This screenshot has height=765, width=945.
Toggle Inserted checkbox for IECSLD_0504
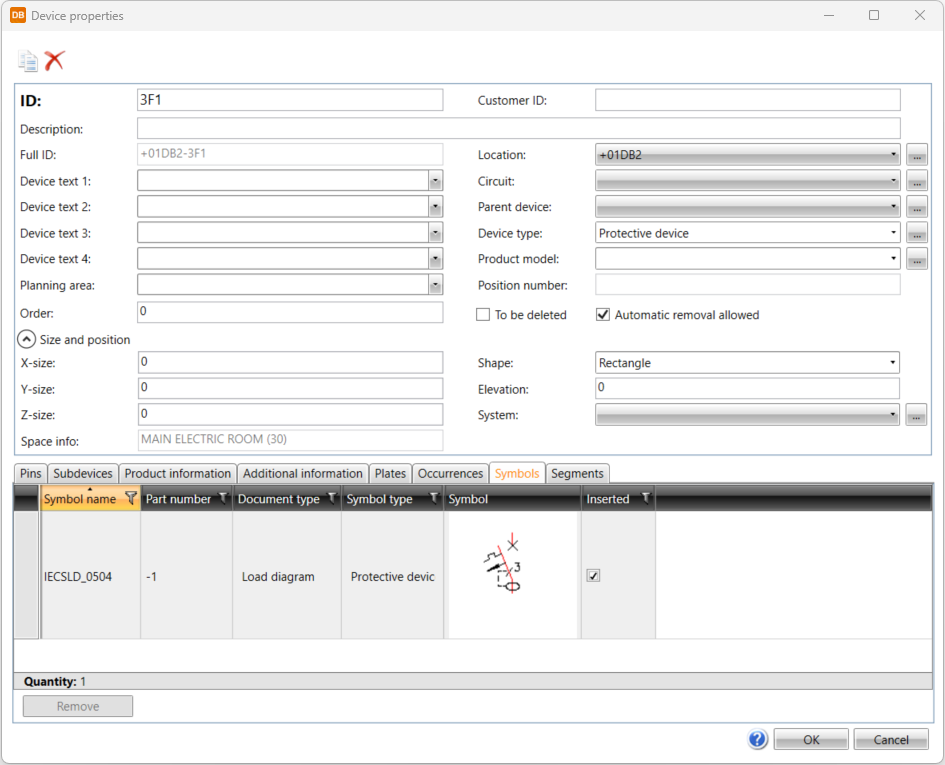[593, 576]
